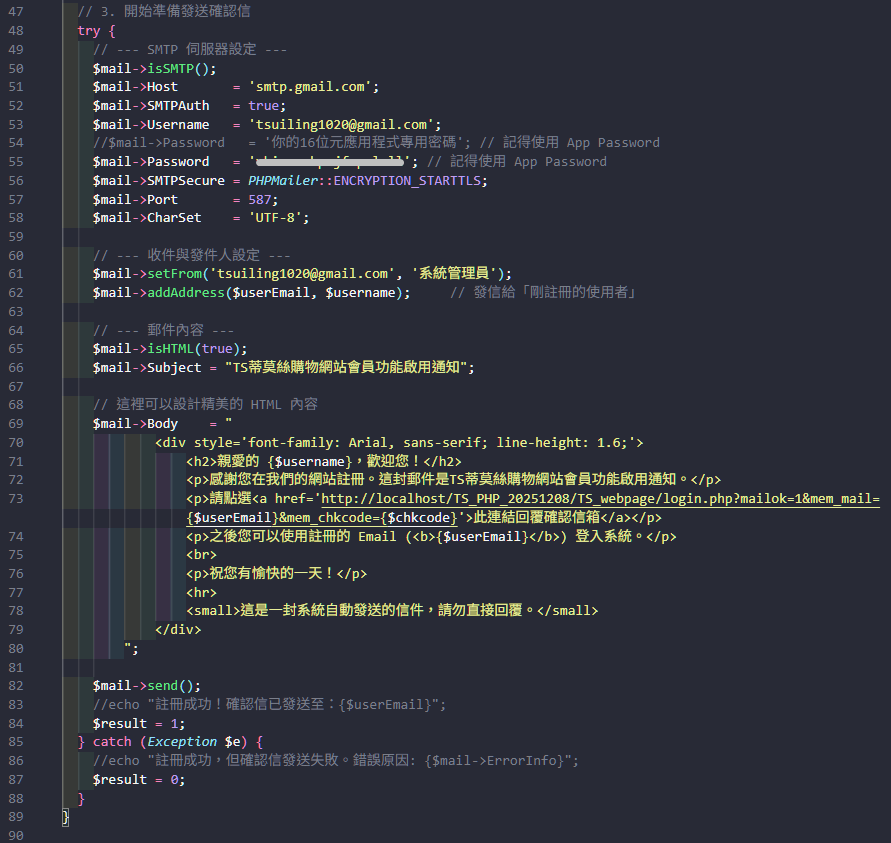The image size is (891, 843).
Task: Click the catch keyword on line 85
Action: pyautogui.click(x=112, y=742)
